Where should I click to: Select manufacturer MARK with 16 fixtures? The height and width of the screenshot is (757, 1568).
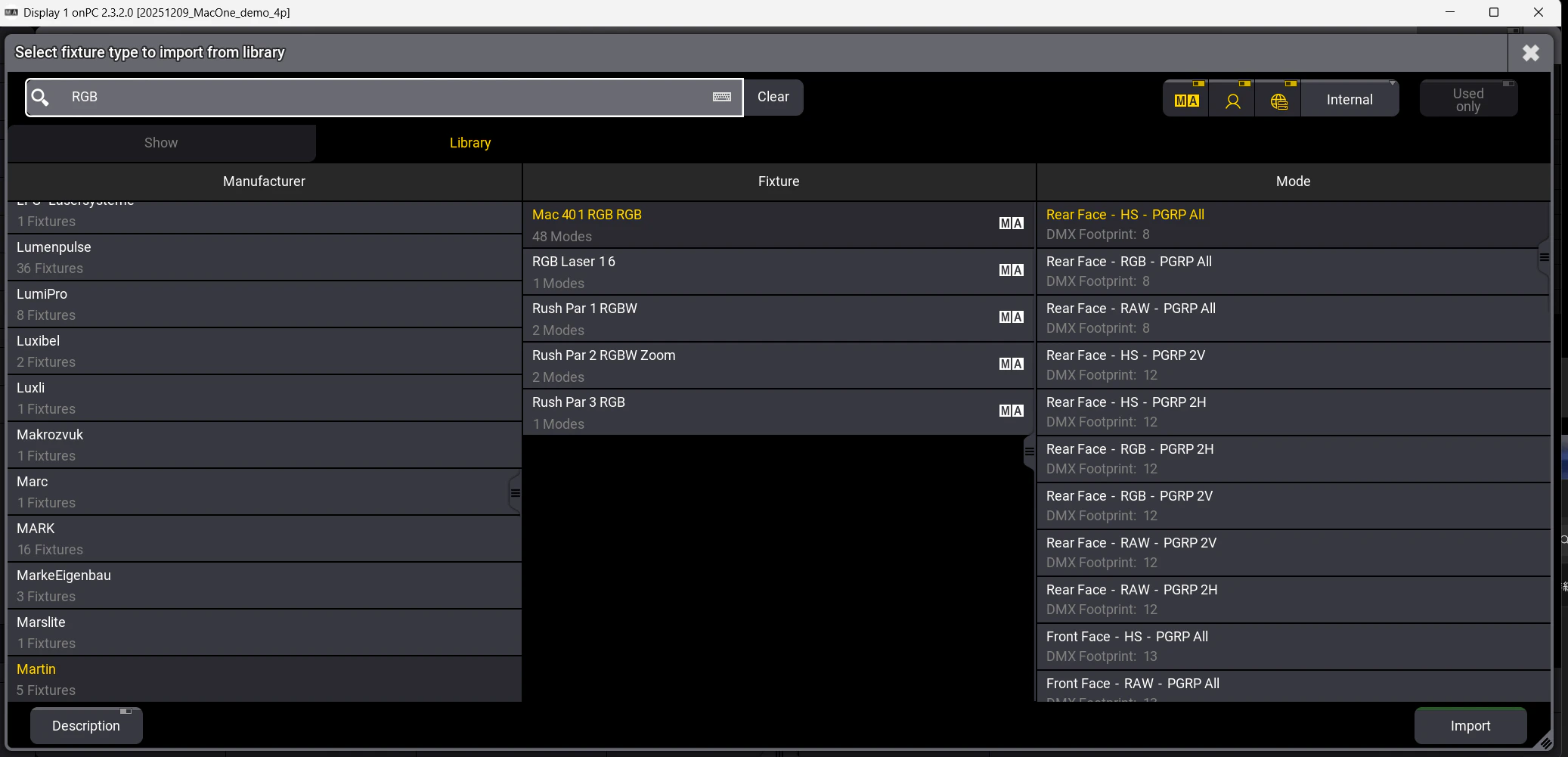[x=265, y=539]
